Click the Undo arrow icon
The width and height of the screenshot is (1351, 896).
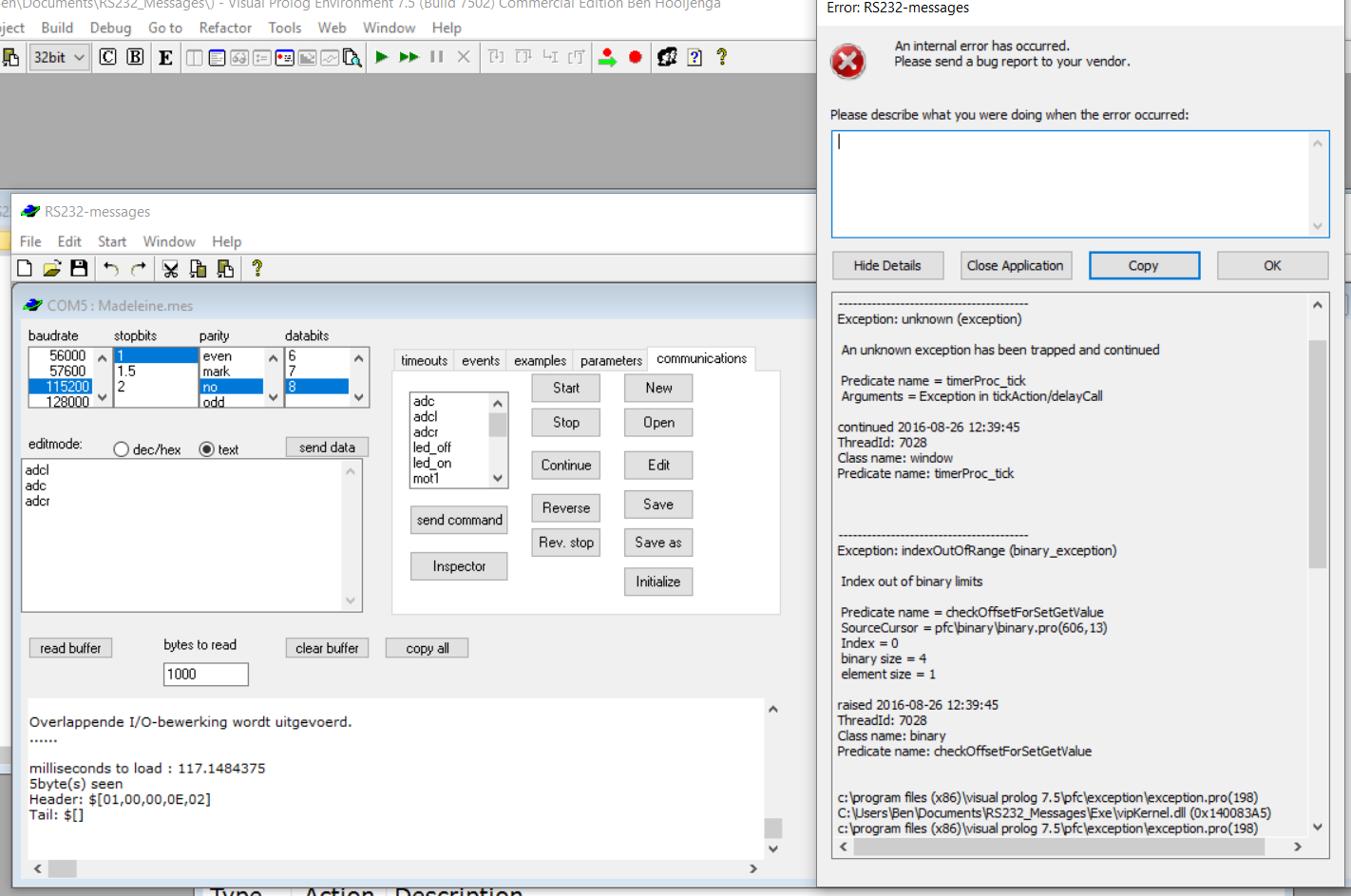[x=111, y=269]
